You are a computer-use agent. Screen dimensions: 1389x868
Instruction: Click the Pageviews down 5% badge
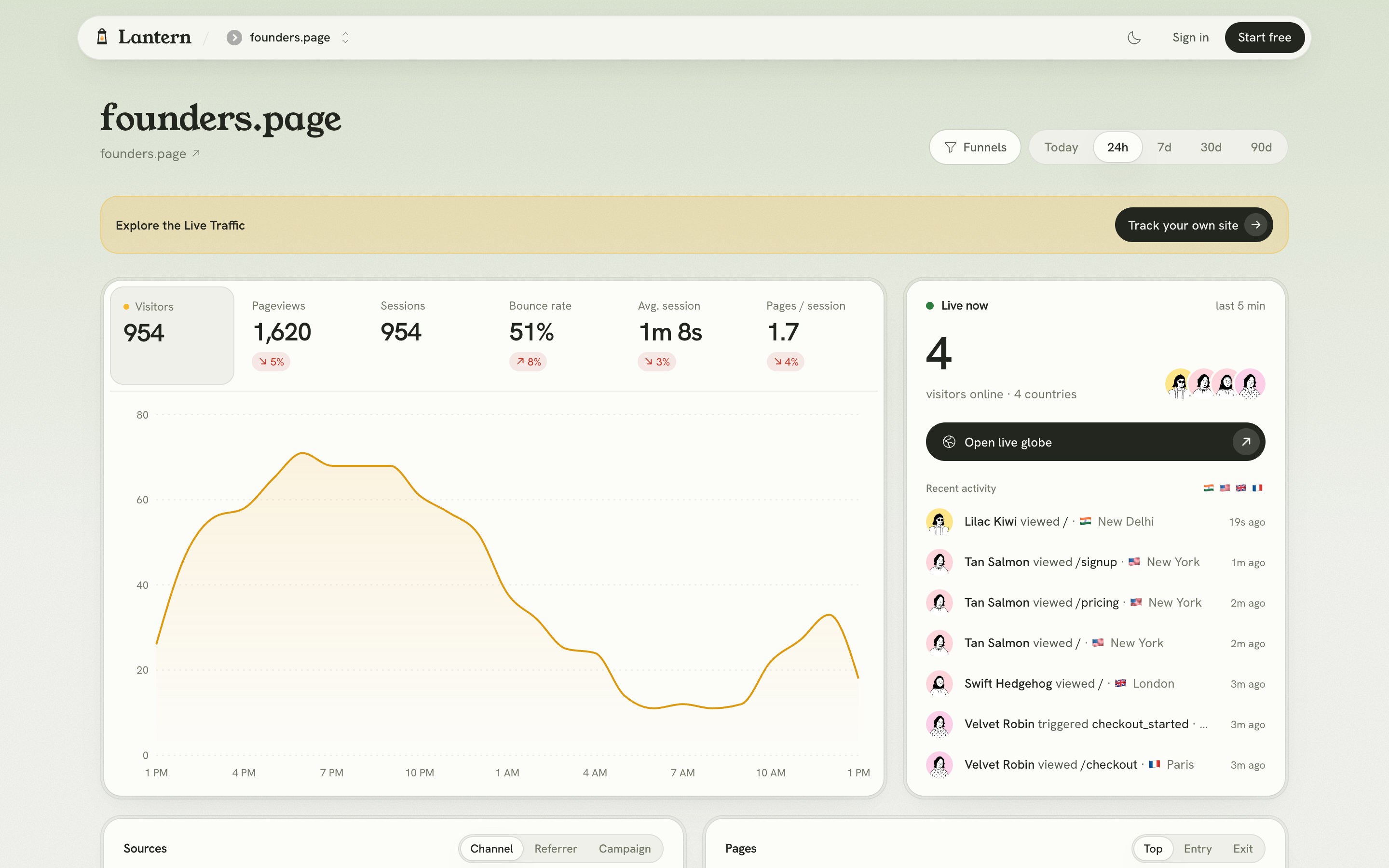(x=271, y=362)
